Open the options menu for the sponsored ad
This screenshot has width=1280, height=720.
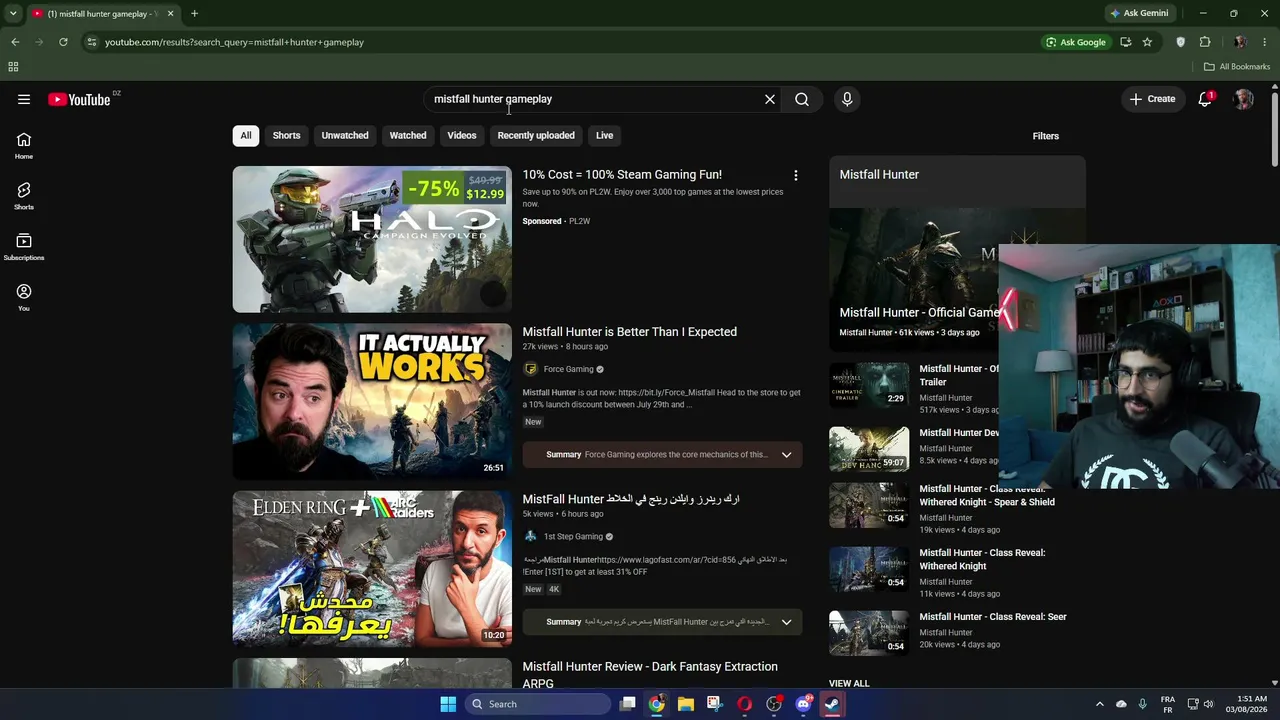[796, 175]
